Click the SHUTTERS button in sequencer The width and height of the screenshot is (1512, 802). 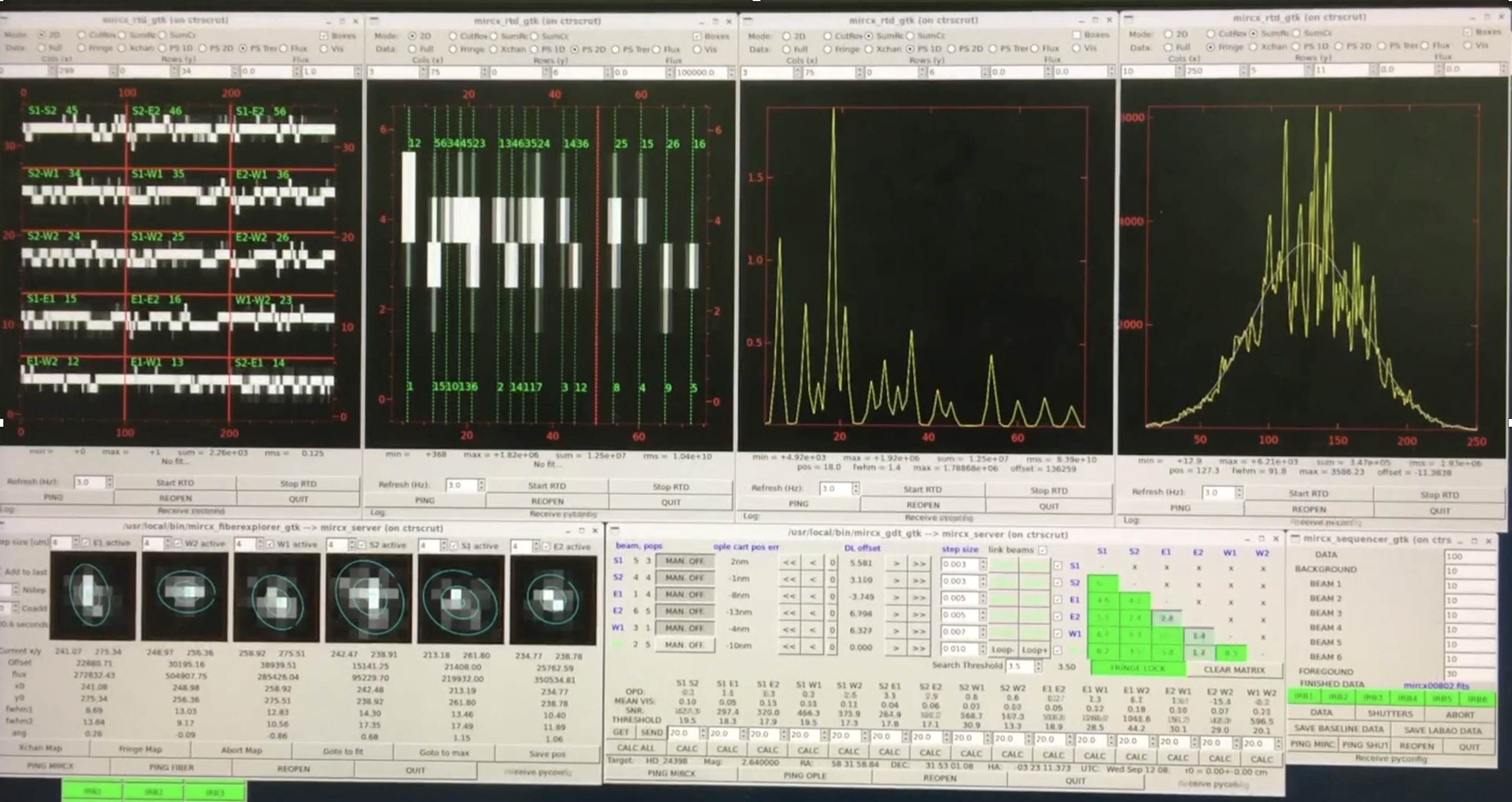[x=1390, y=714]
